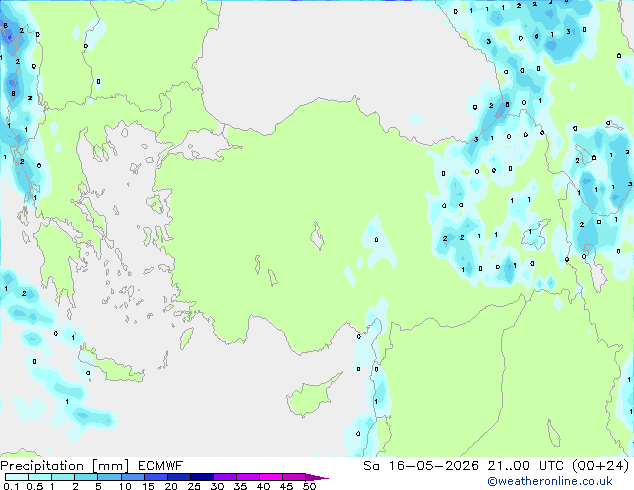Click the 'Precipitation [mm]' title text
This screenshot has width=634, height=490.
click(65, 466)
